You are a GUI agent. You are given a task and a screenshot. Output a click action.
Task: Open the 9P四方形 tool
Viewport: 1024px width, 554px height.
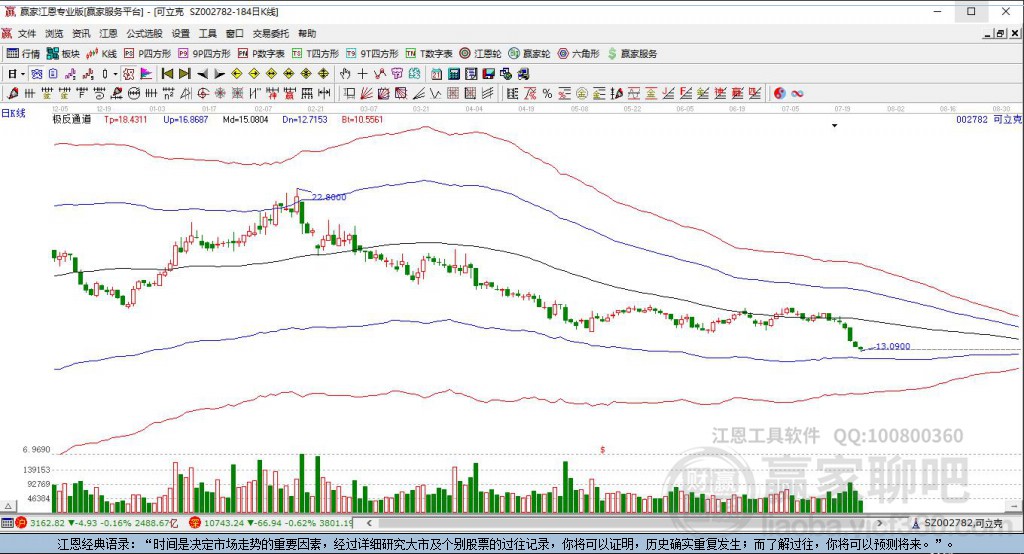[204, 54]
